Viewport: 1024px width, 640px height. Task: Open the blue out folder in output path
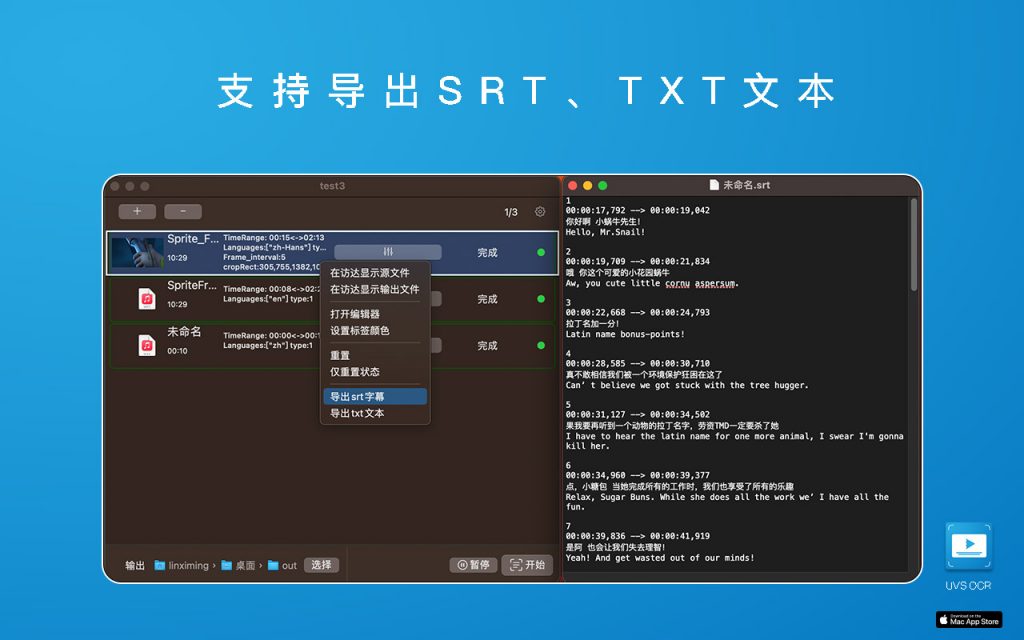(x=272, y=565)
